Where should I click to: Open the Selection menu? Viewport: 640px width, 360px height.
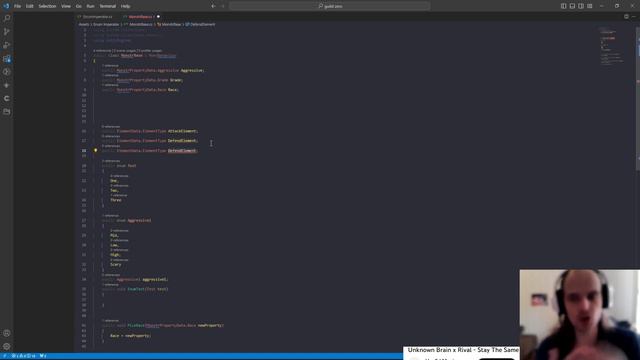point(47,6)
